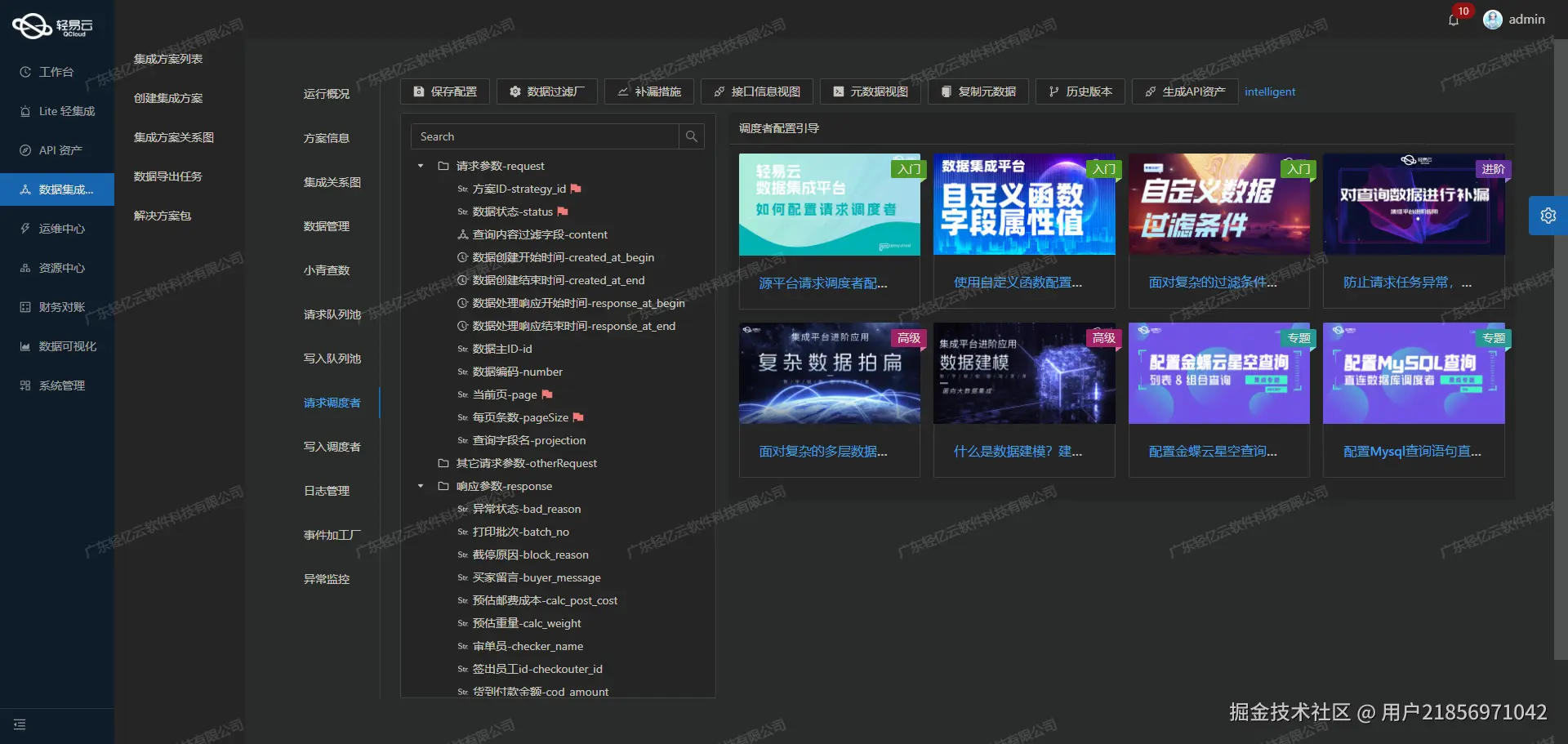Expand the 其它请求参数-otherRequest folder
Image resolution: width=1568 pixels, height=744 pixels.
coord(442,463)
